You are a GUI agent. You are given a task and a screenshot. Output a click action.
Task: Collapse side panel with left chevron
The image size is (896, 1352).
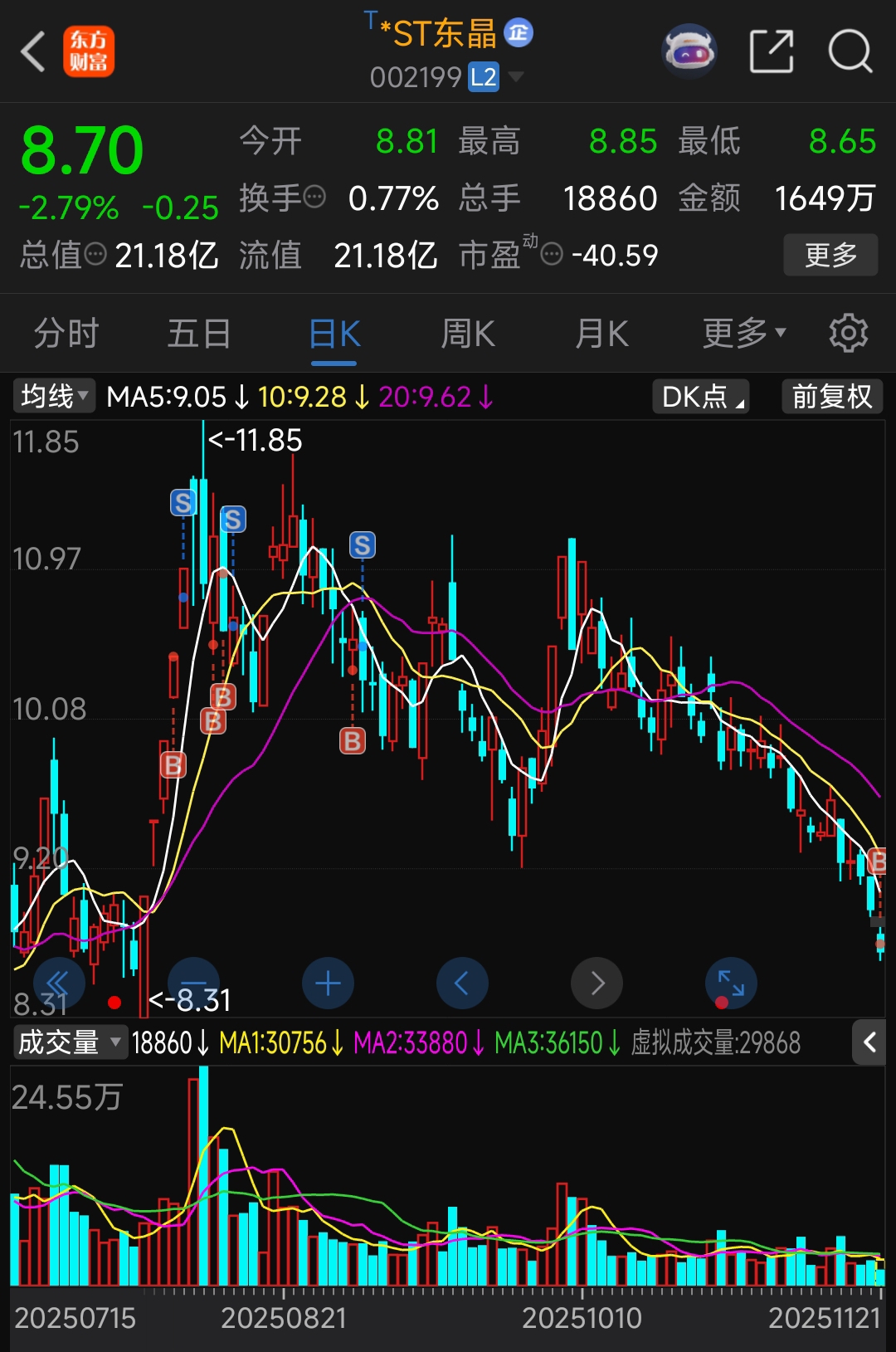(869, 1042)
